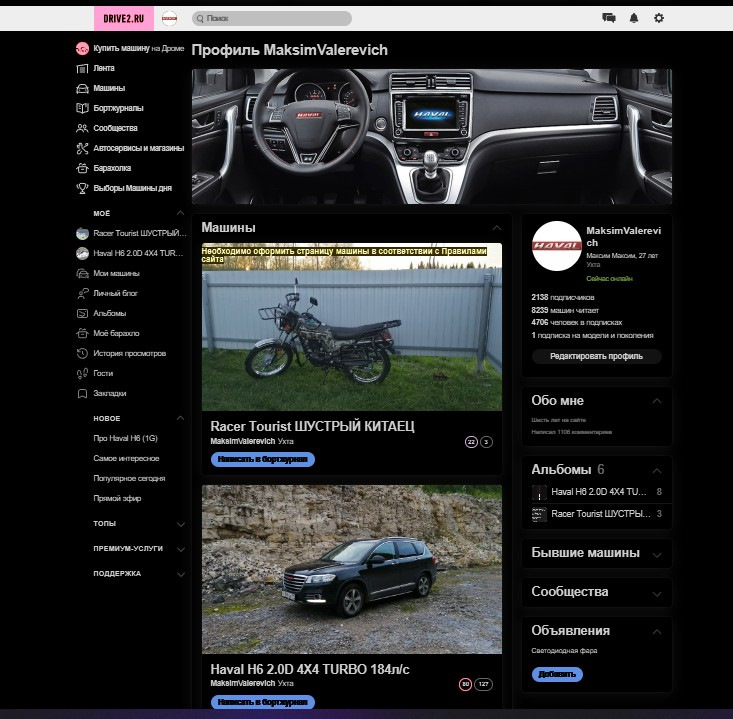Click the Выборы Машины дня trophy icon

(82, 188)
